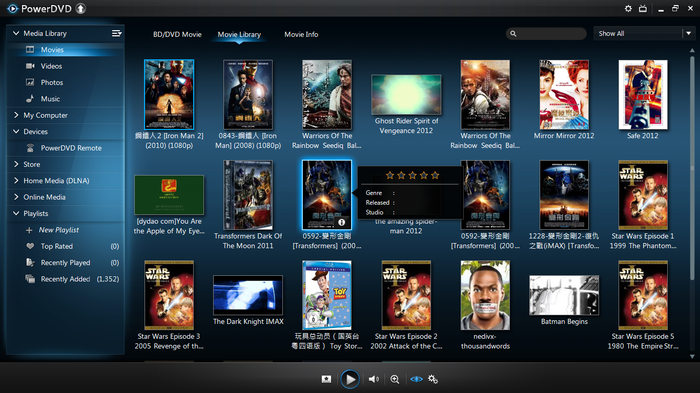Switch to Movie Library tab
Screen dimensions: 700x393
point(239,34)
